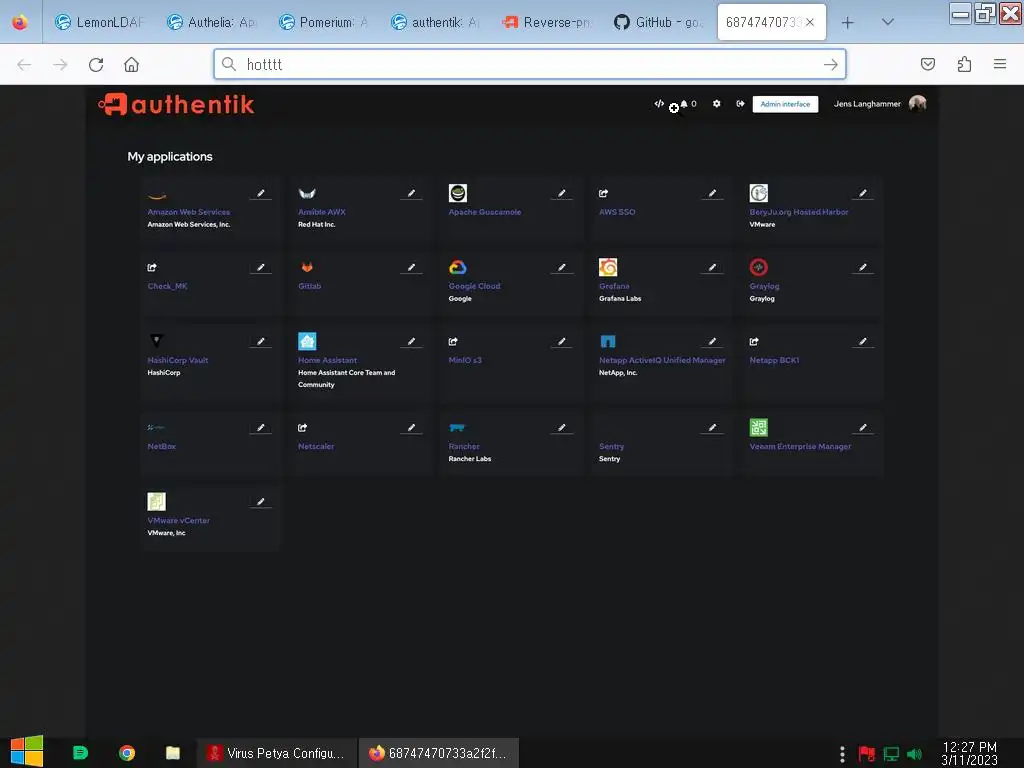Open a new browser tab
Screen dimensions: 1024x768
click(847, 23)
